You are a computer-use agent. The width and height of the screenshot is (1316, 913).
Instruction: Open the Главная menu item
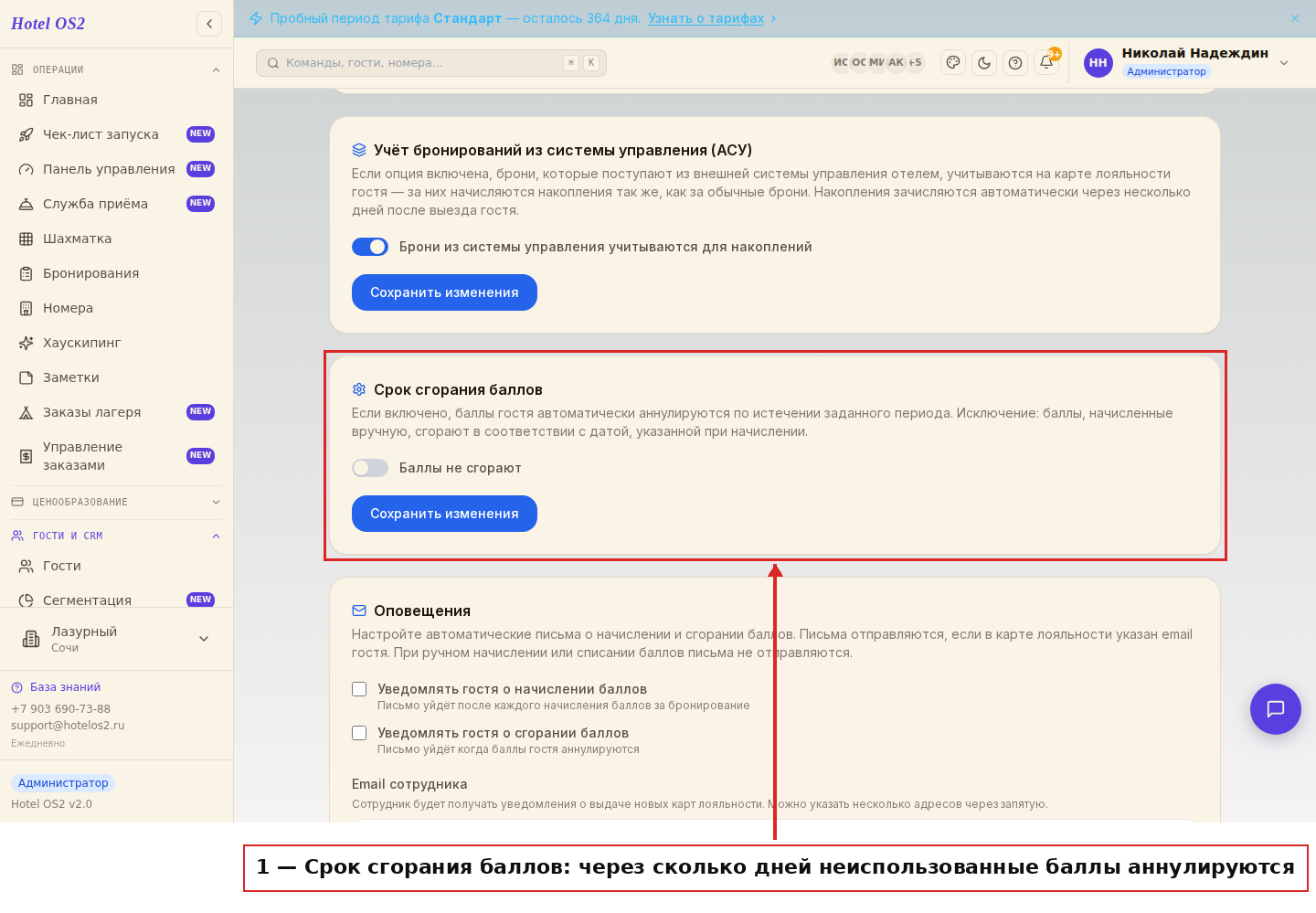pyautogui.click(x=116, y=100)
